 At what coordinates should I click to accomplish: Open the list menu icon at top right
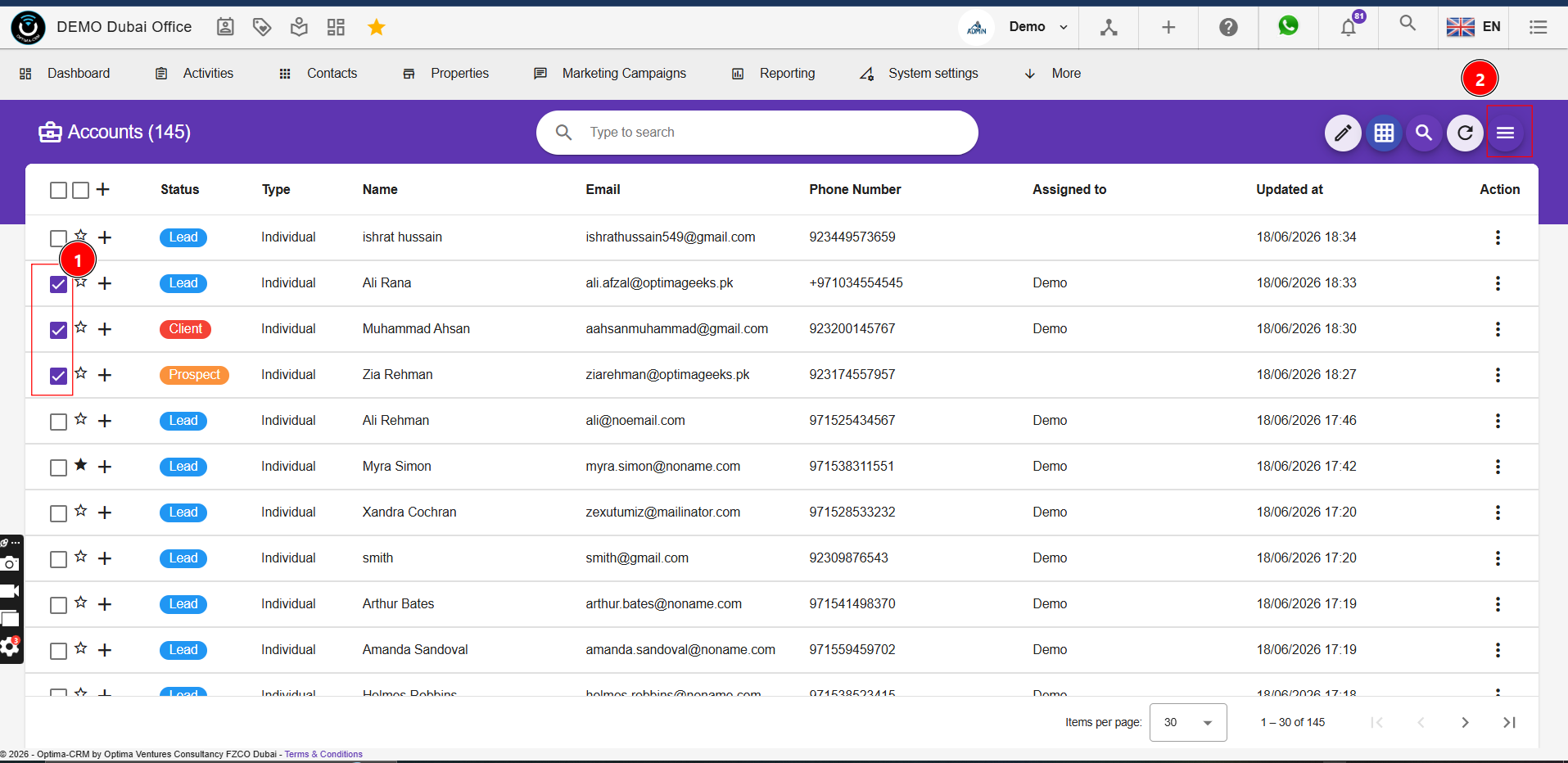click(x=1539, y=27)
